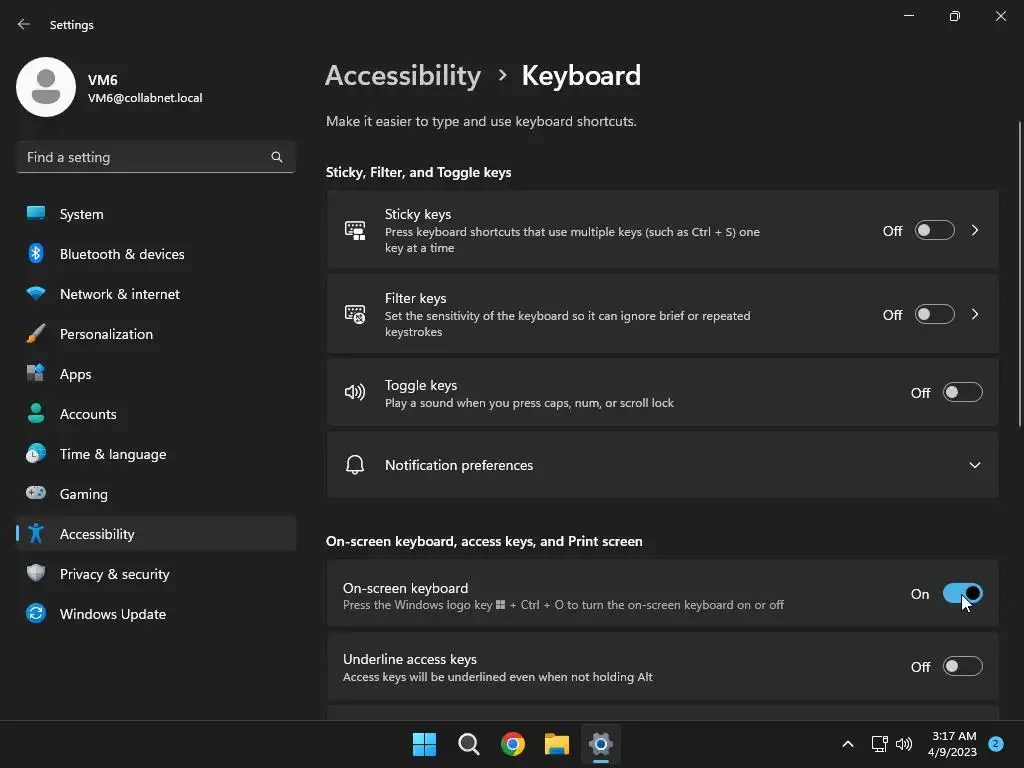Screen dimensions: 1024x768
Task: Expand the Notification preferences section
Action: pos(974,465)
